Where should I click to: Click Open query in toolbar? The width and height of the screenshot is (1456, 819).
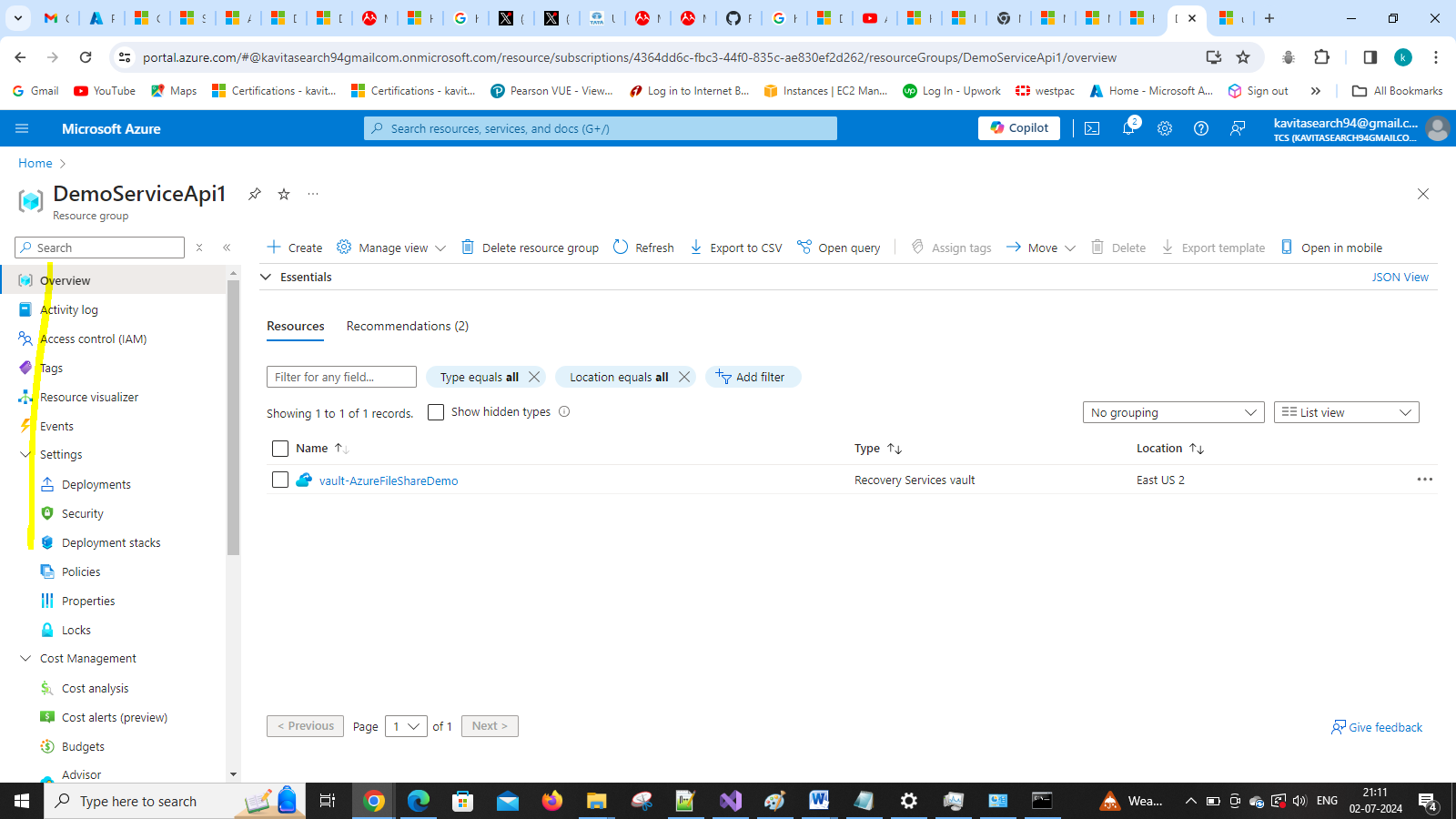coord(838,248)
